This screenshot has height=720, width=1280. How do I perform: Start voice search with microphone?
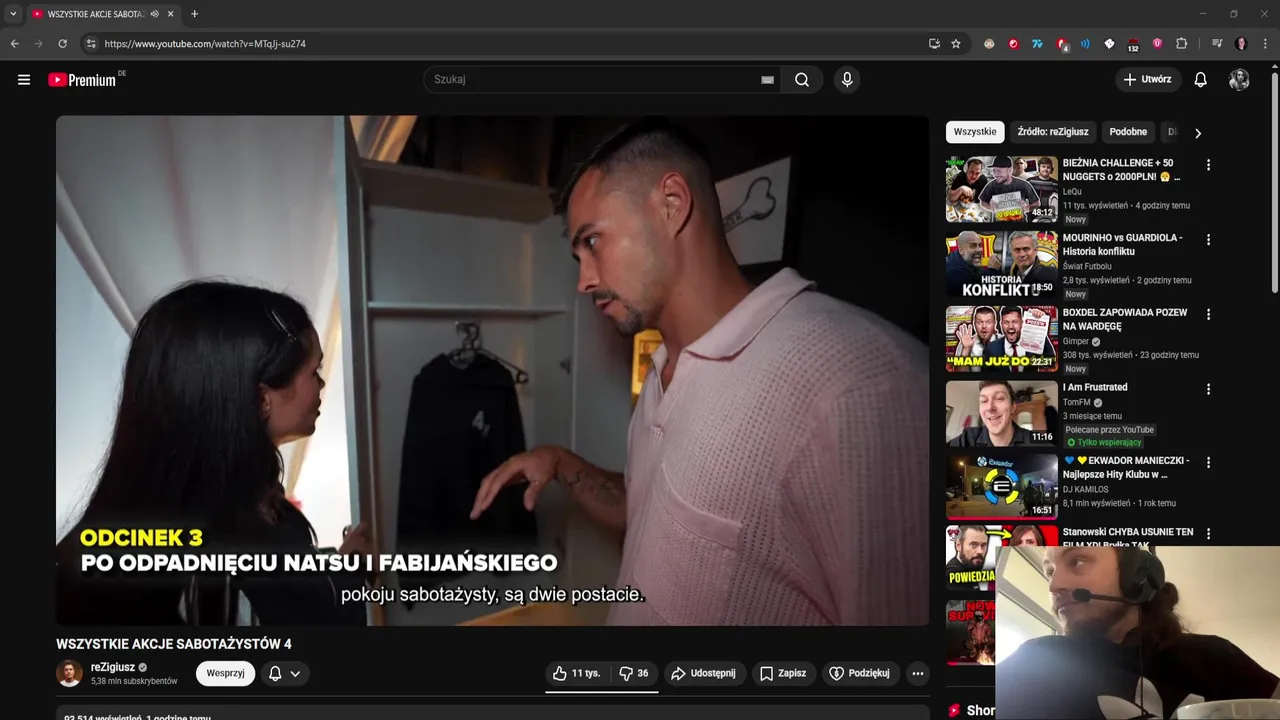tap(847, 80)
